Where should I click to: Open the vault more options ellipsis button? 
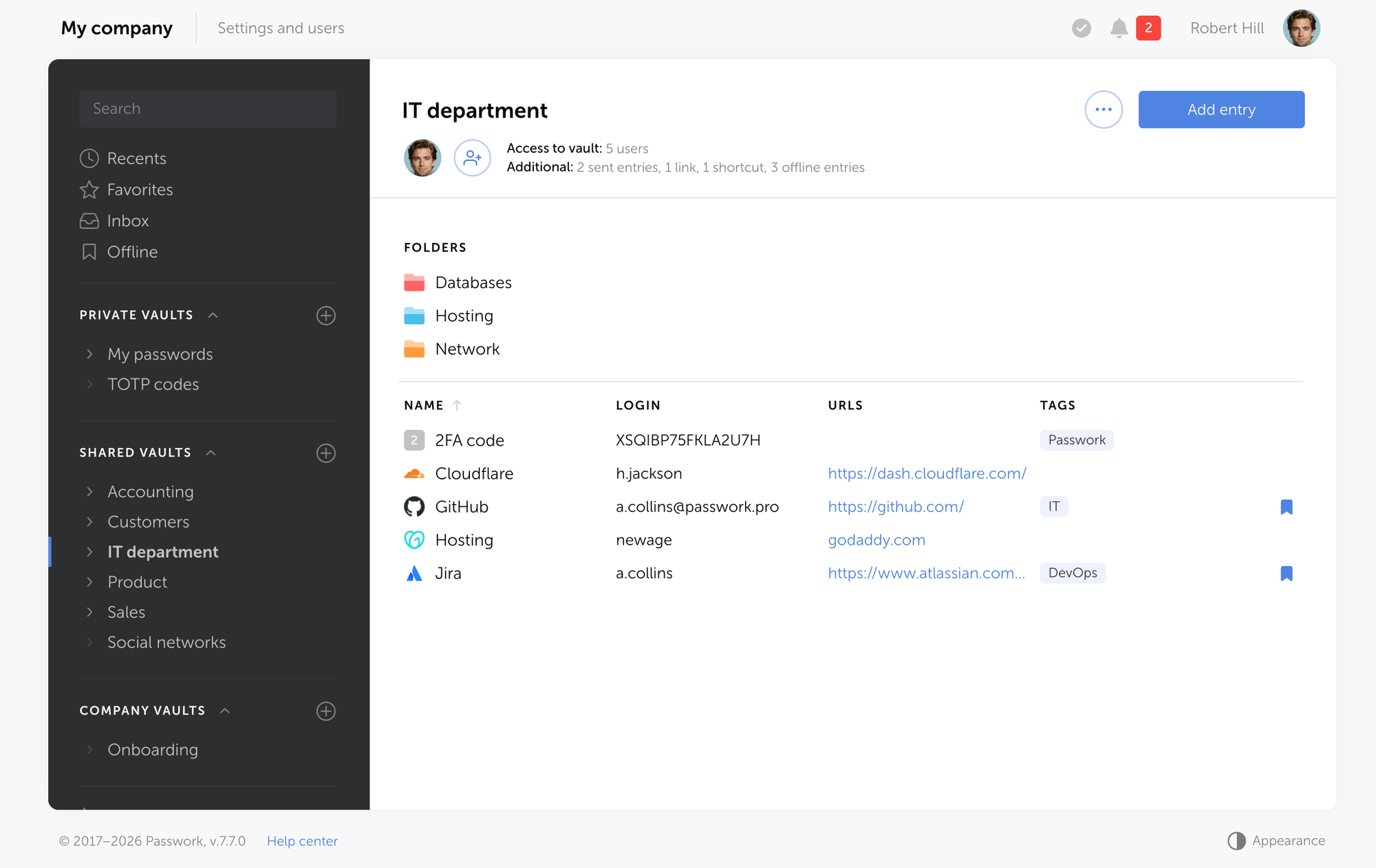pyautogui.click(x=1104, y=109)
